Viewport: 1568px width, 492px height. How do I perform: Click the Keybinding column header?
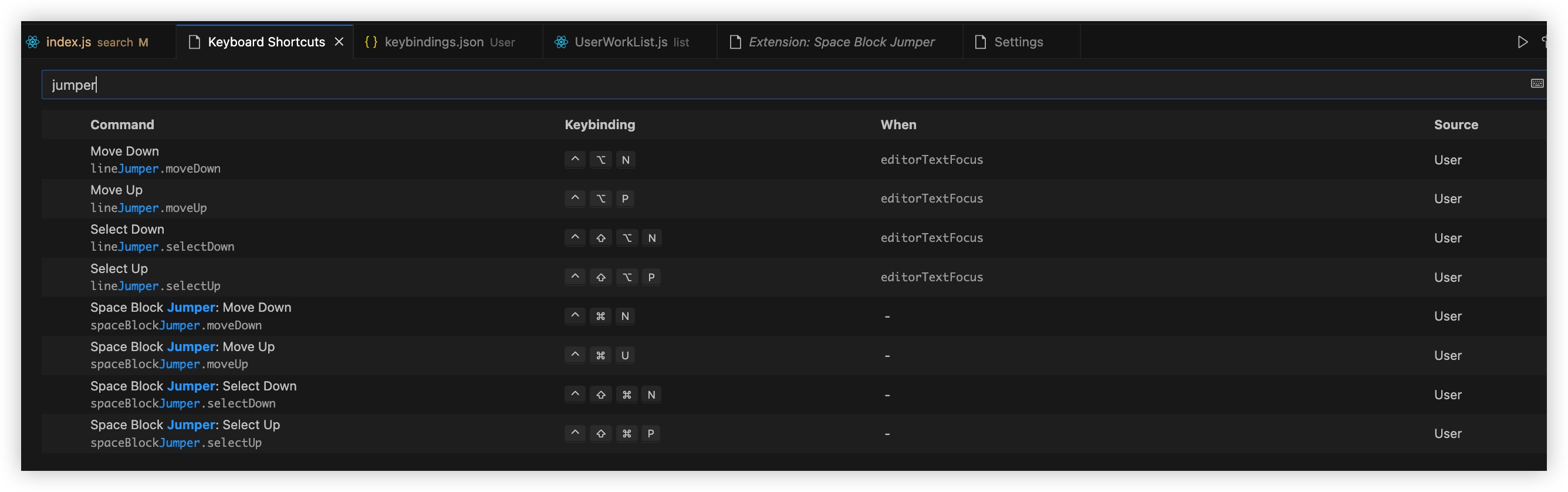[x=599, y=125]
